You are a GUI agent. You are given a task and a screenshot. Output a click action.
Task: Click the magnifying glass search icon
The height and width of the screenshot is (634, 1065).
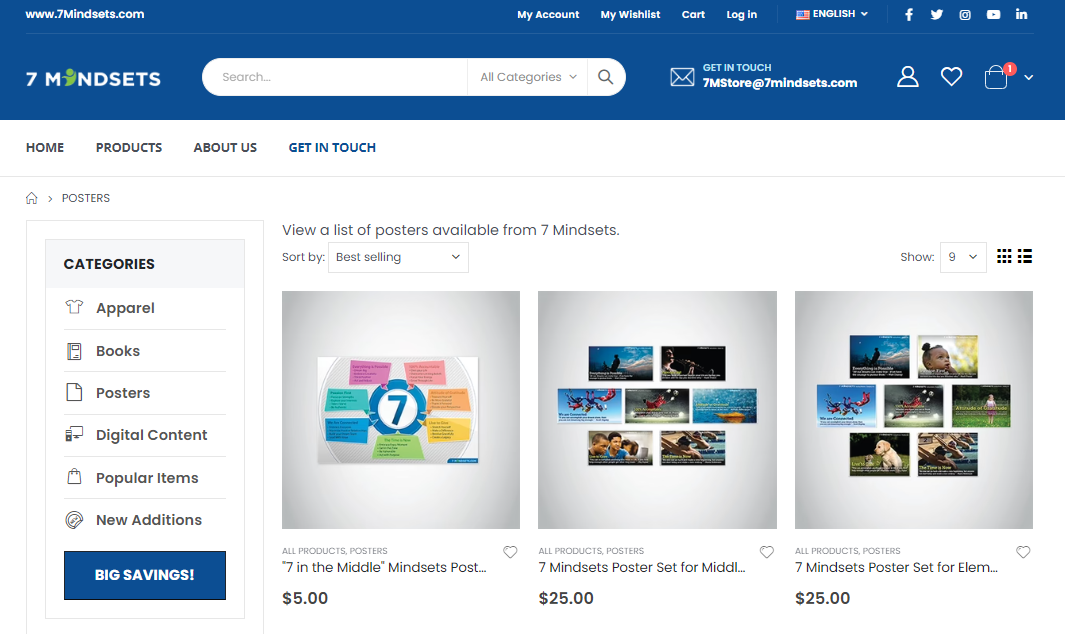coord(605,77)
